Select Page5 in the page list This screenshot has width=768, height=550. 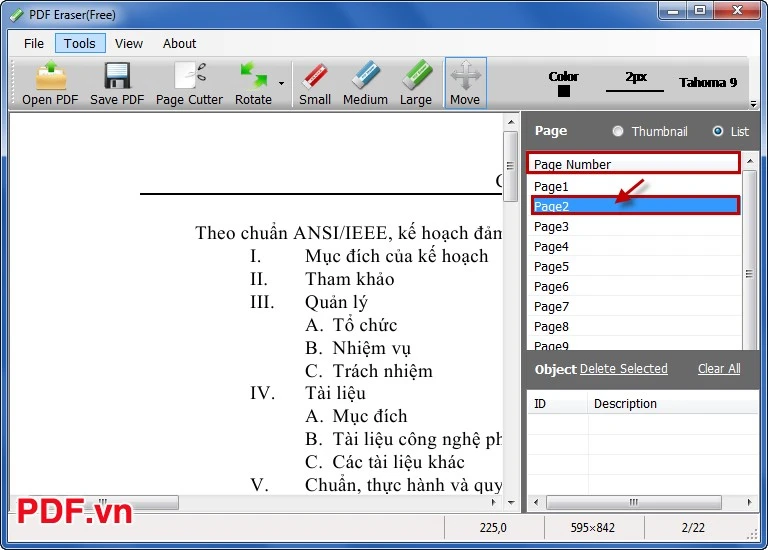634,267
